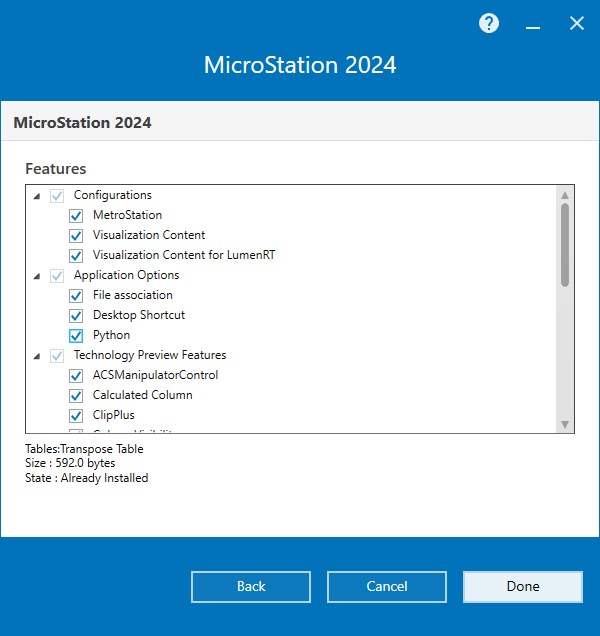Image resolution: width=600 pixels, height=636 pixels.
Task: Select the Configurations label
Action: [x=112, y=195]
